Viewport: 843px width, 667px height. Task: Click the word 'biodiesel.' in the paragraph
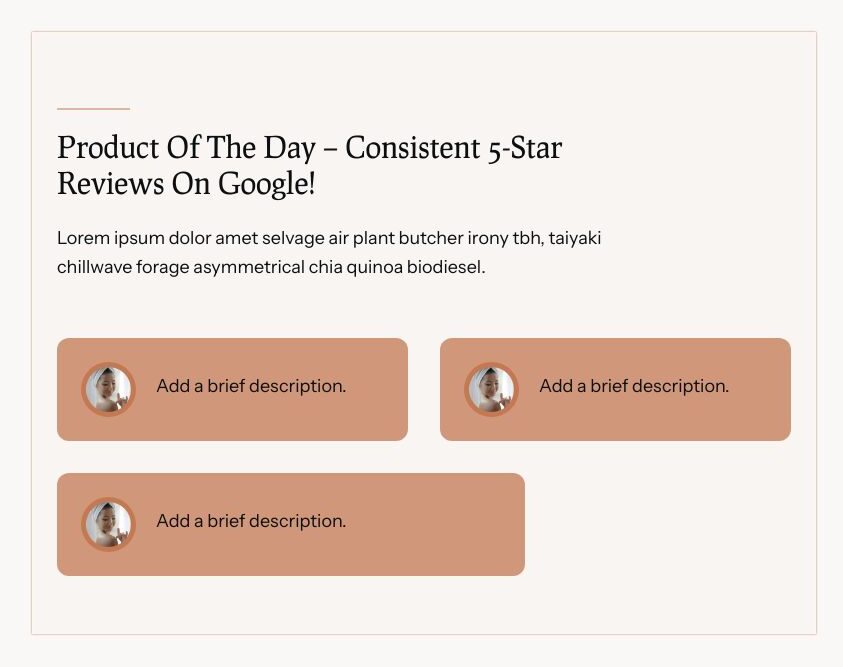click(446, 267)
